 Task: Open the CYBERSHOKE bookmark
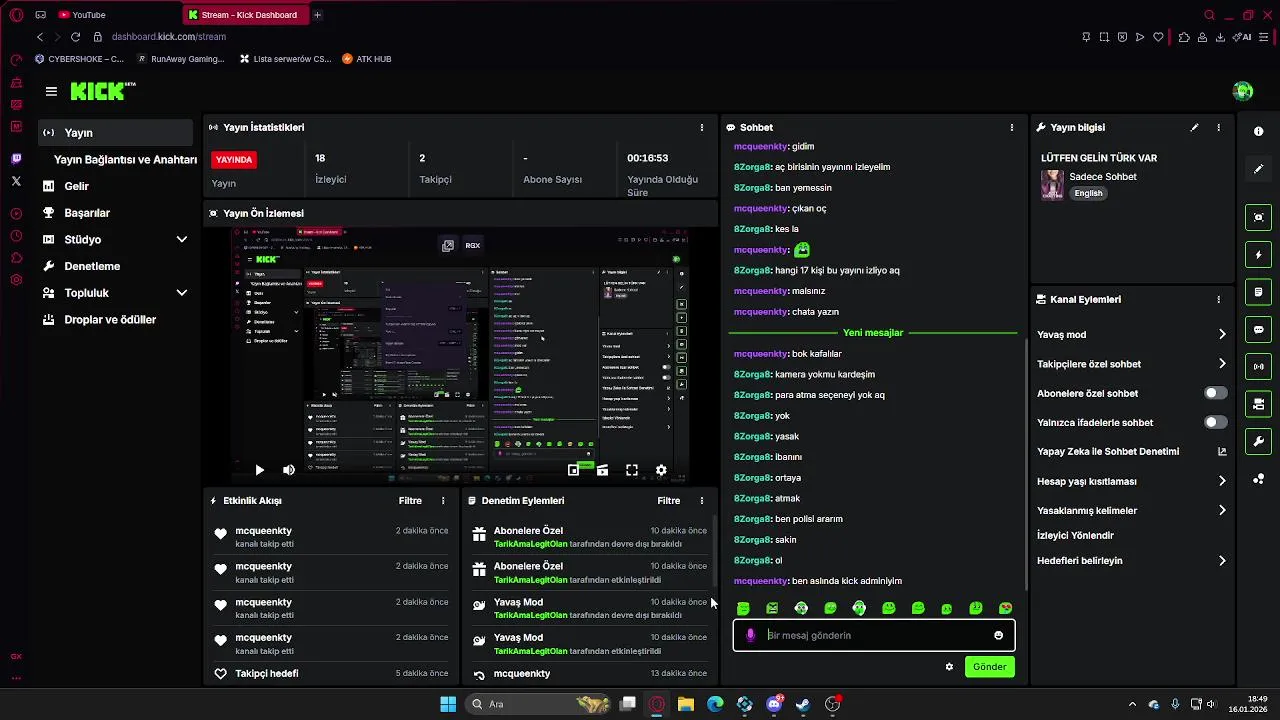[79, 59]
